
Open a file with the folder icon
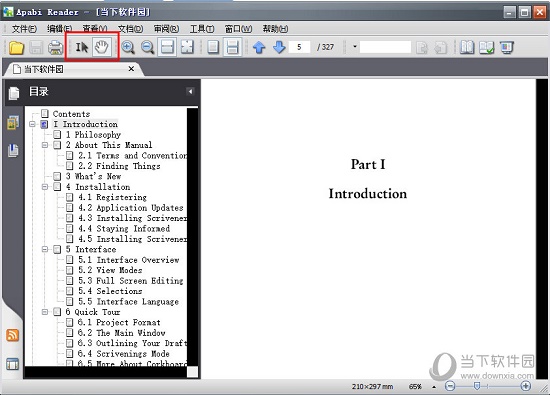(16, 47)
